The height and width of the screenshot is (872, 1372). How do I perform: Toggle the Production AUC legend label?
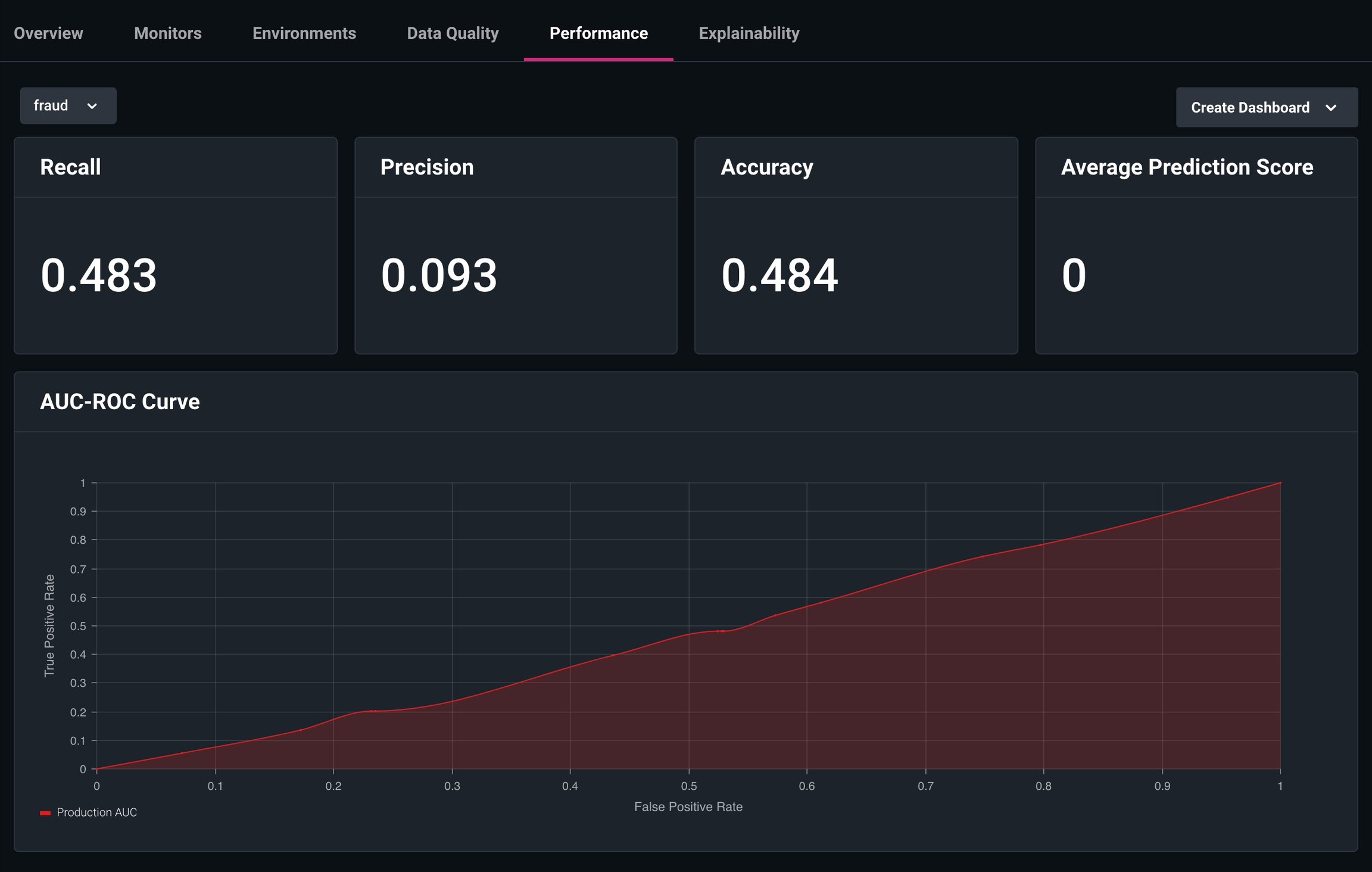[96, 812]
